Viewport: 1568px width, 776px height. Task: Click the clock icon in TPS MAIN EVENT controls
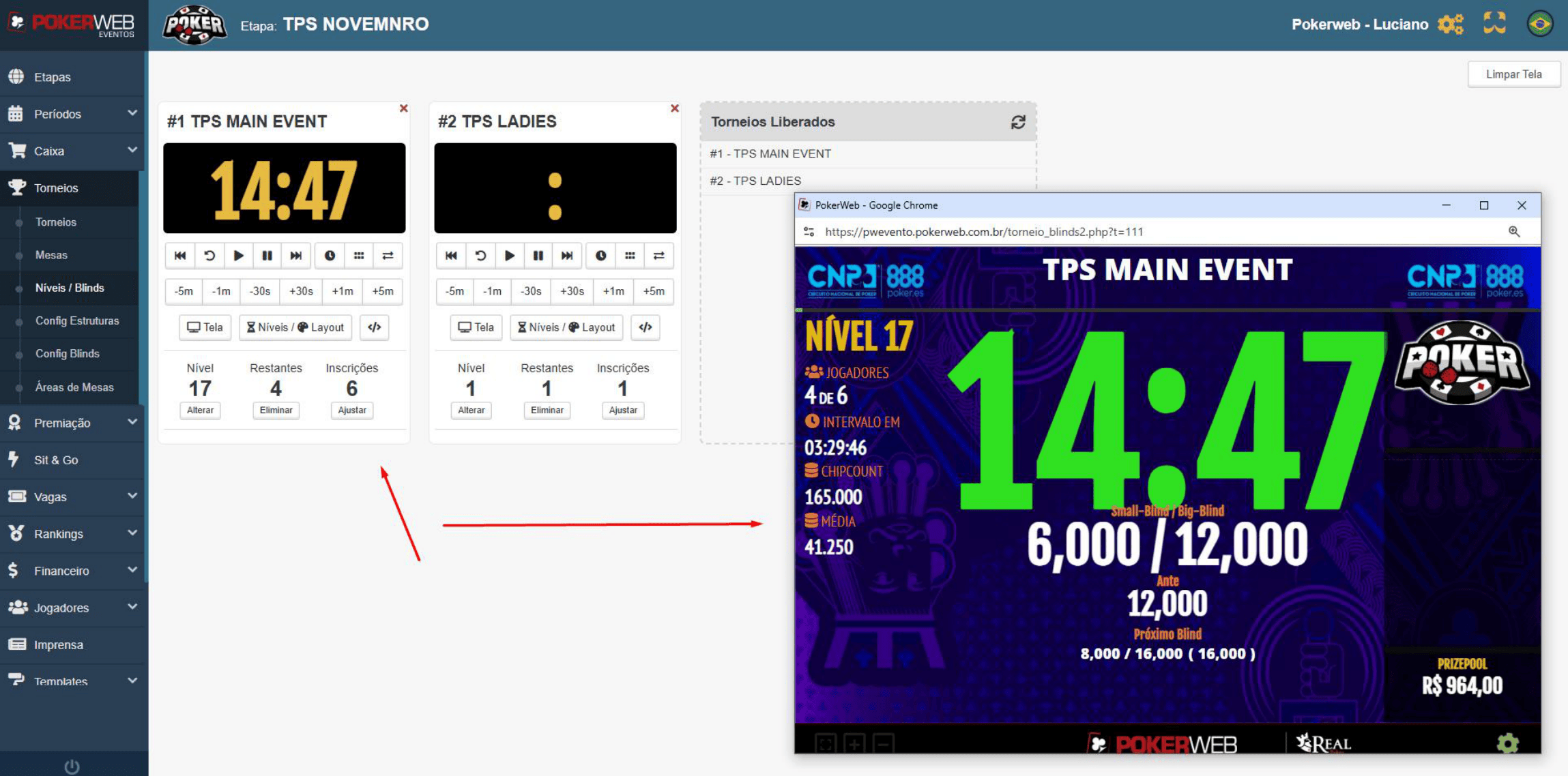(330, 256)
